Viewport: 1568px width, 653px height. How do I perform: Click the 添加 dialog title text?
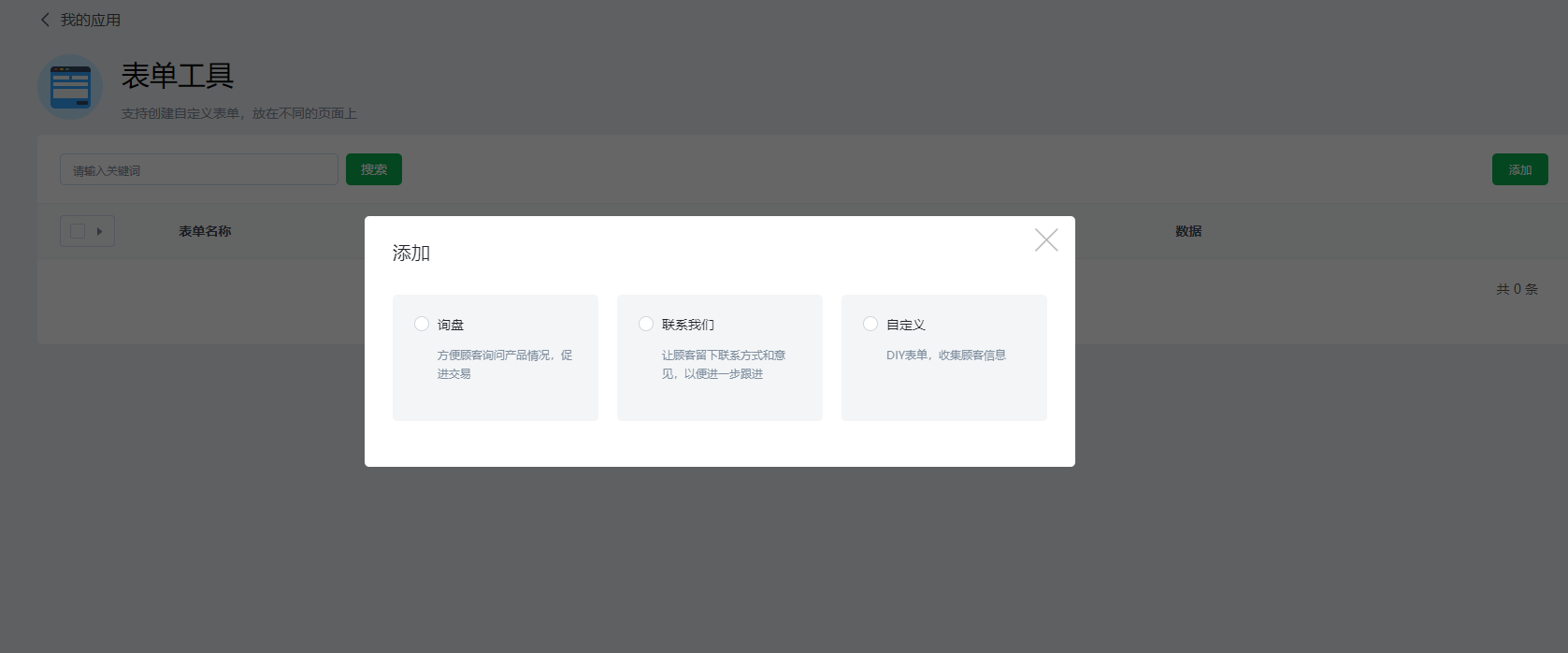[x=411, y=254]
